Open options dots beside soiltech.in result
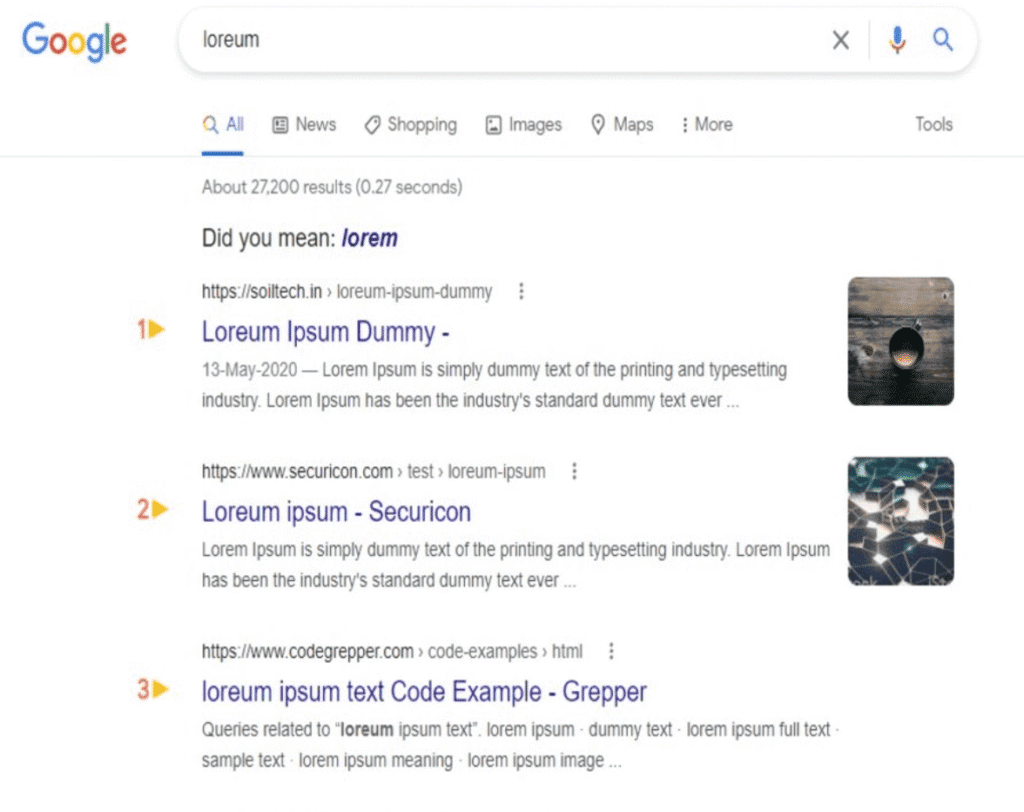The image size is (1024, 812). click(521, 292)
